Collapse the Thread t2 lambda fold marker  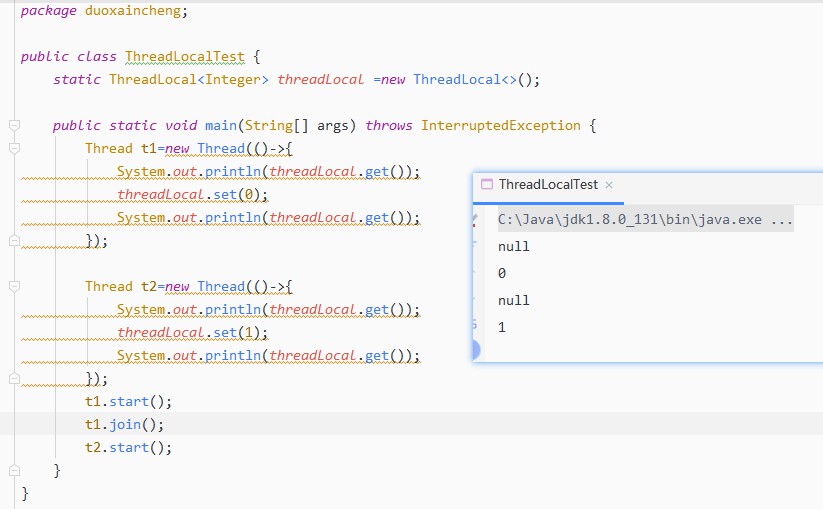pyautogui.click(x=15, y=287)
